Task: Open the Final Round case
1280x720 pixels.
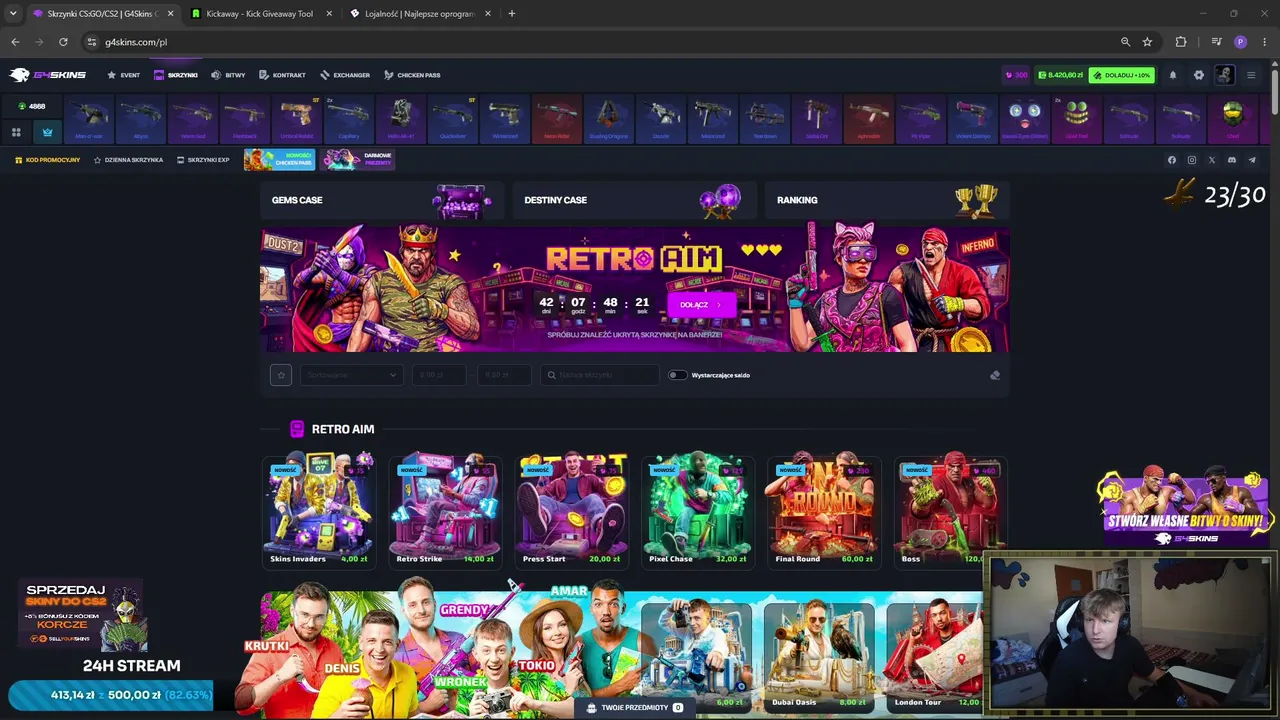Action: click(824, 511)
